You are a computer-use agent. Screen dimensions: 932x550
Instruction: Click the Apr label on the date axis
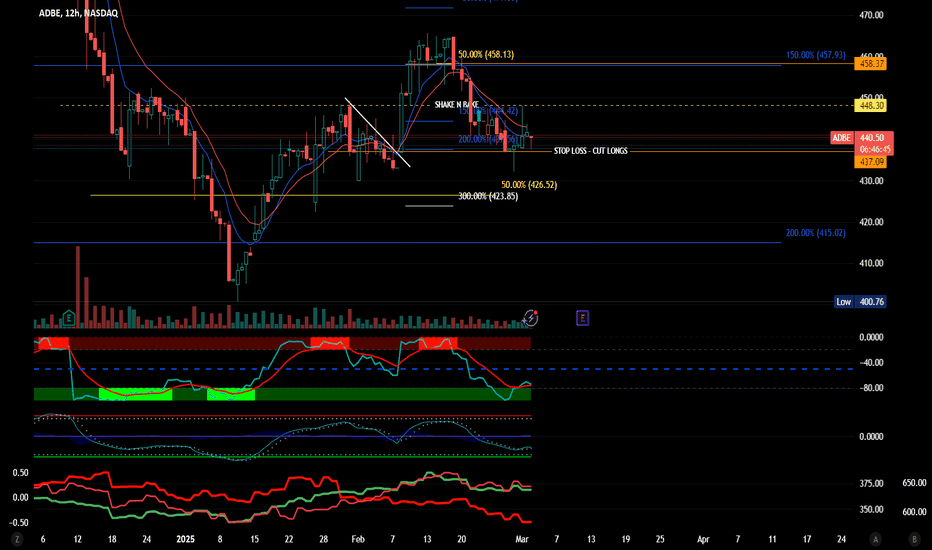point(703,539)
